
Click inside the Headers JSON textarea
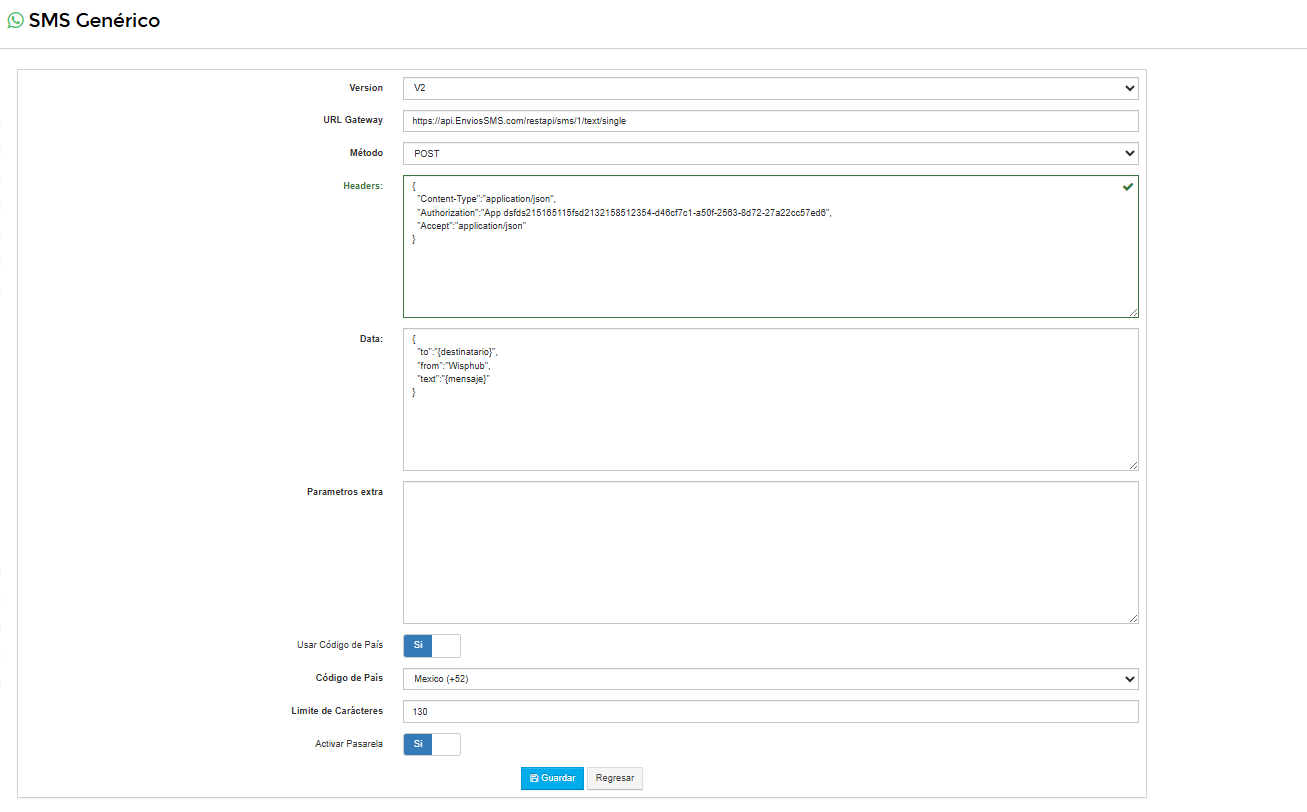pos(770,270)
